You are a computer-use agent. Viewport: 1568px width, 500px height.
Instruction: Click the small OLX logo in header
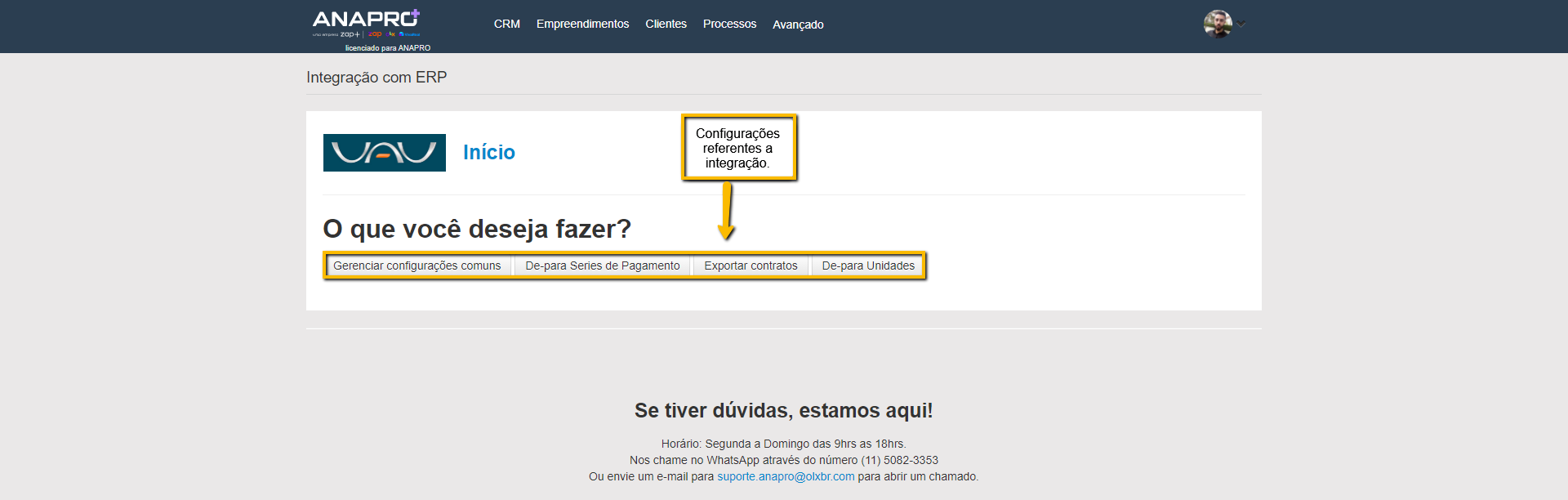coord(392,34)
